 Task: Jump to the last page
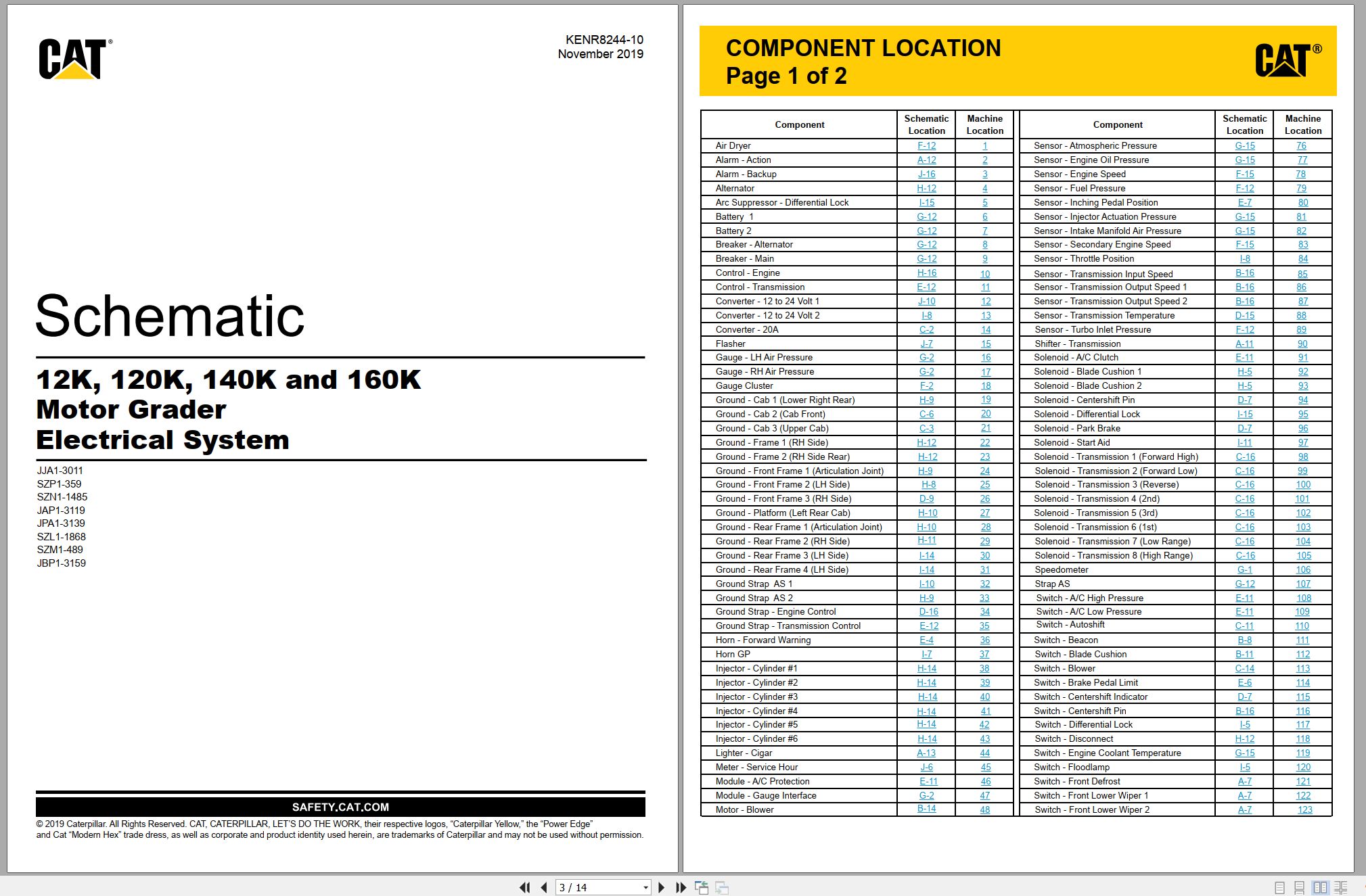[681, 887]
